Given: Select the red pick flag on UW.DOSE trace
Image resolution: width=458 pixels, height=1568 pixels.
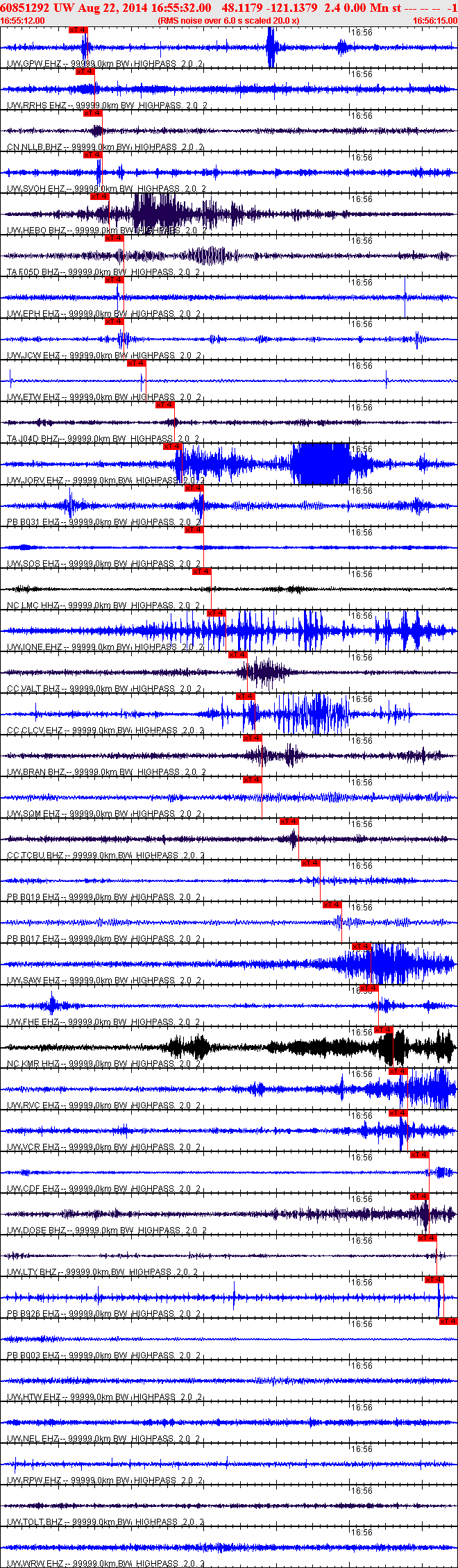Looking at the screenshot, I should (x=420, y=1196).
